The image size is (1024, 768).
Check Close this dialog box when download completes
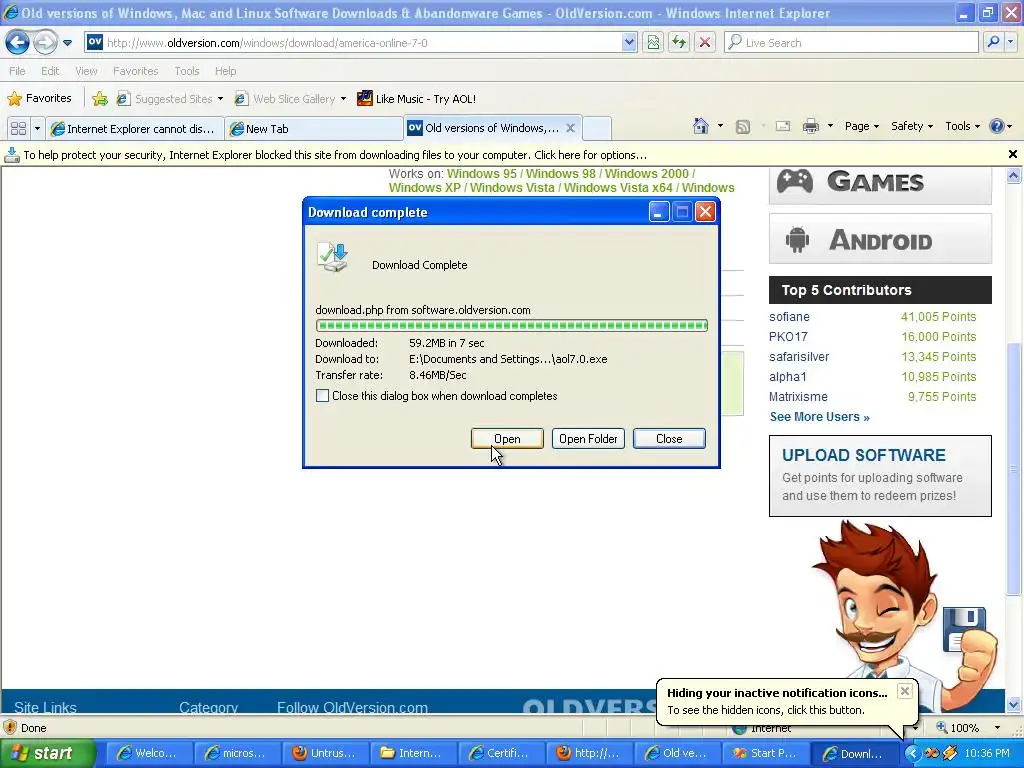[x=322, y=396]
